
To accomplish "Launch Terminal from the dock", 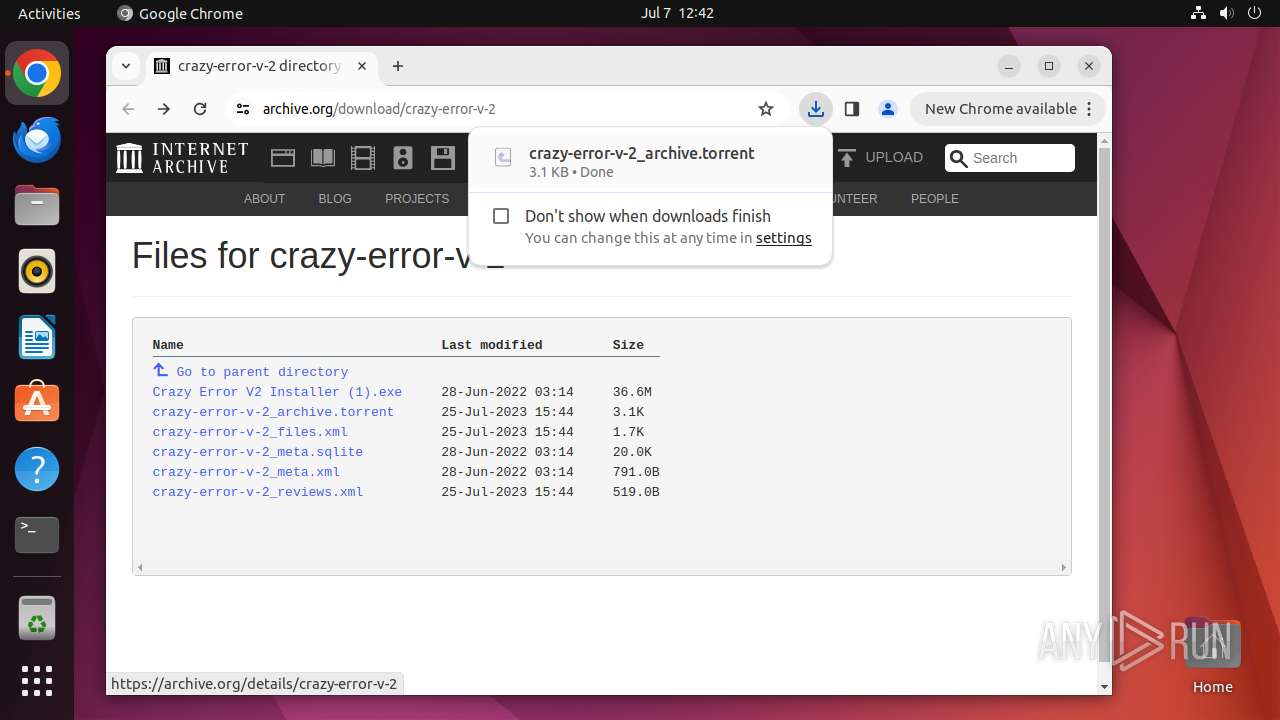I will (37, 535).
